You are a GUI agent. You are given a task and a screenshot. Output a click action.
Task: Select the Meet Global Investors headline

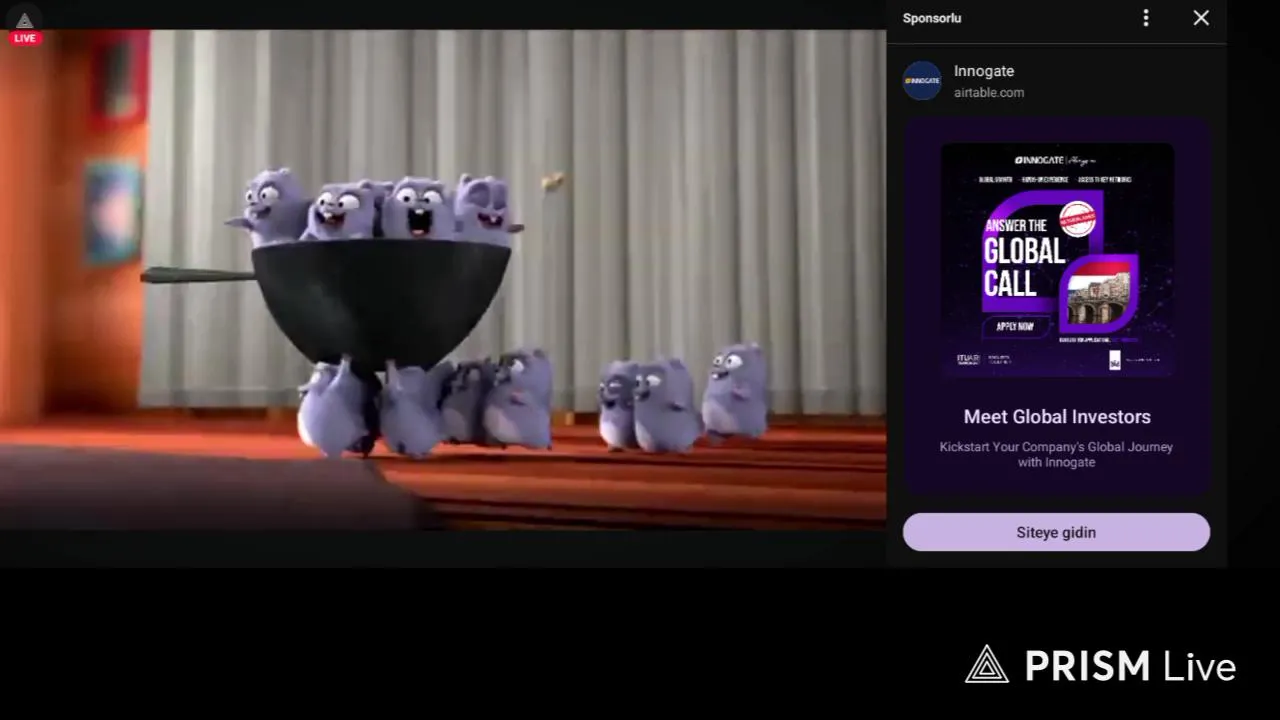[x=1057, y=417]
